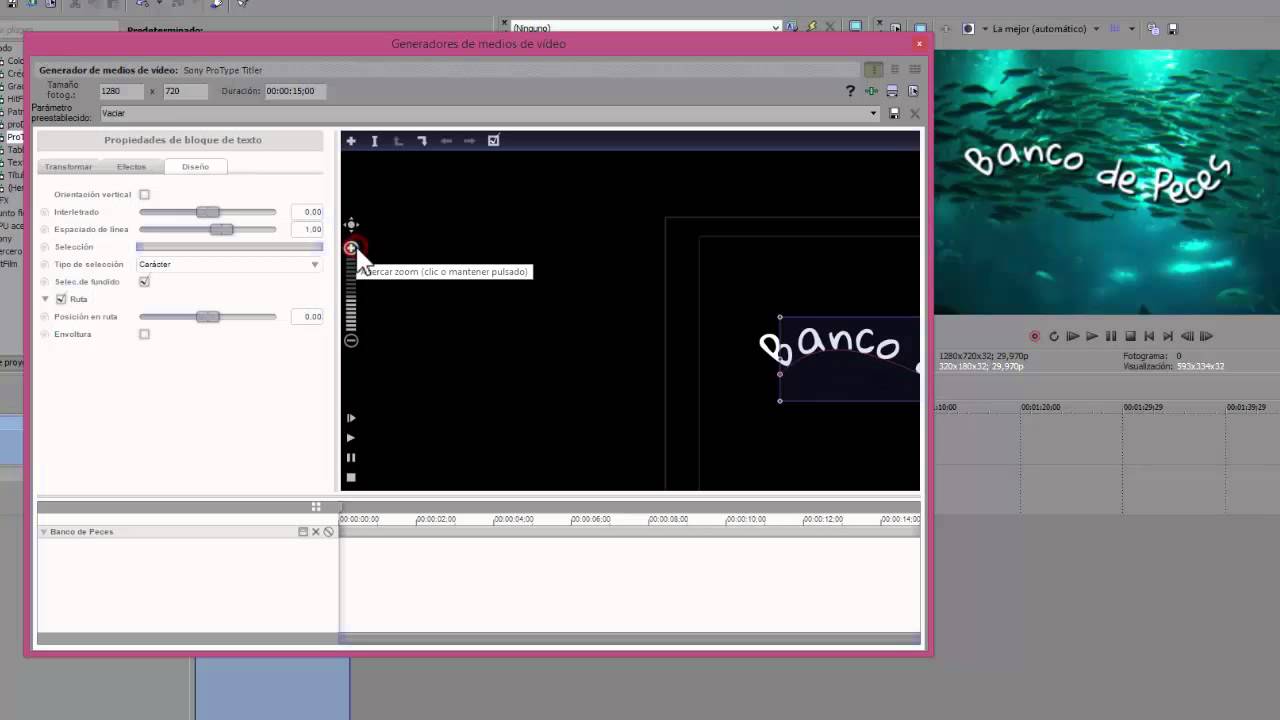Viewport: 1280px width, 720px height.
Task: Open the (Ninguno) dropdown at top
Action: (645, 28)
